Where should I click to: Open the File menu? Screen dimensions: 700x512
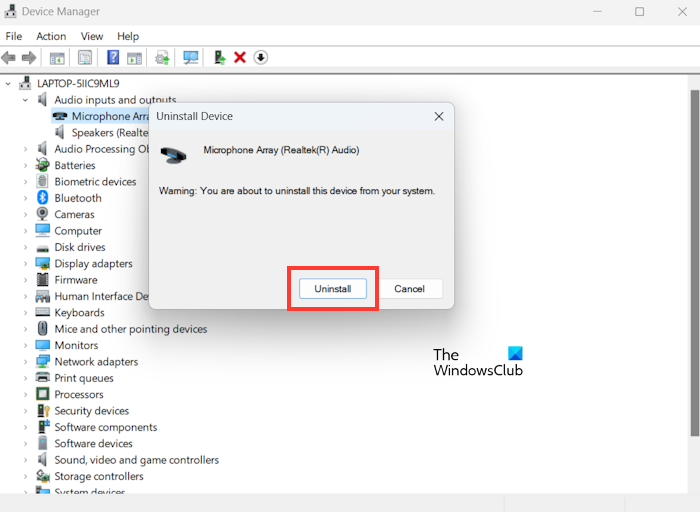(13, 36)
